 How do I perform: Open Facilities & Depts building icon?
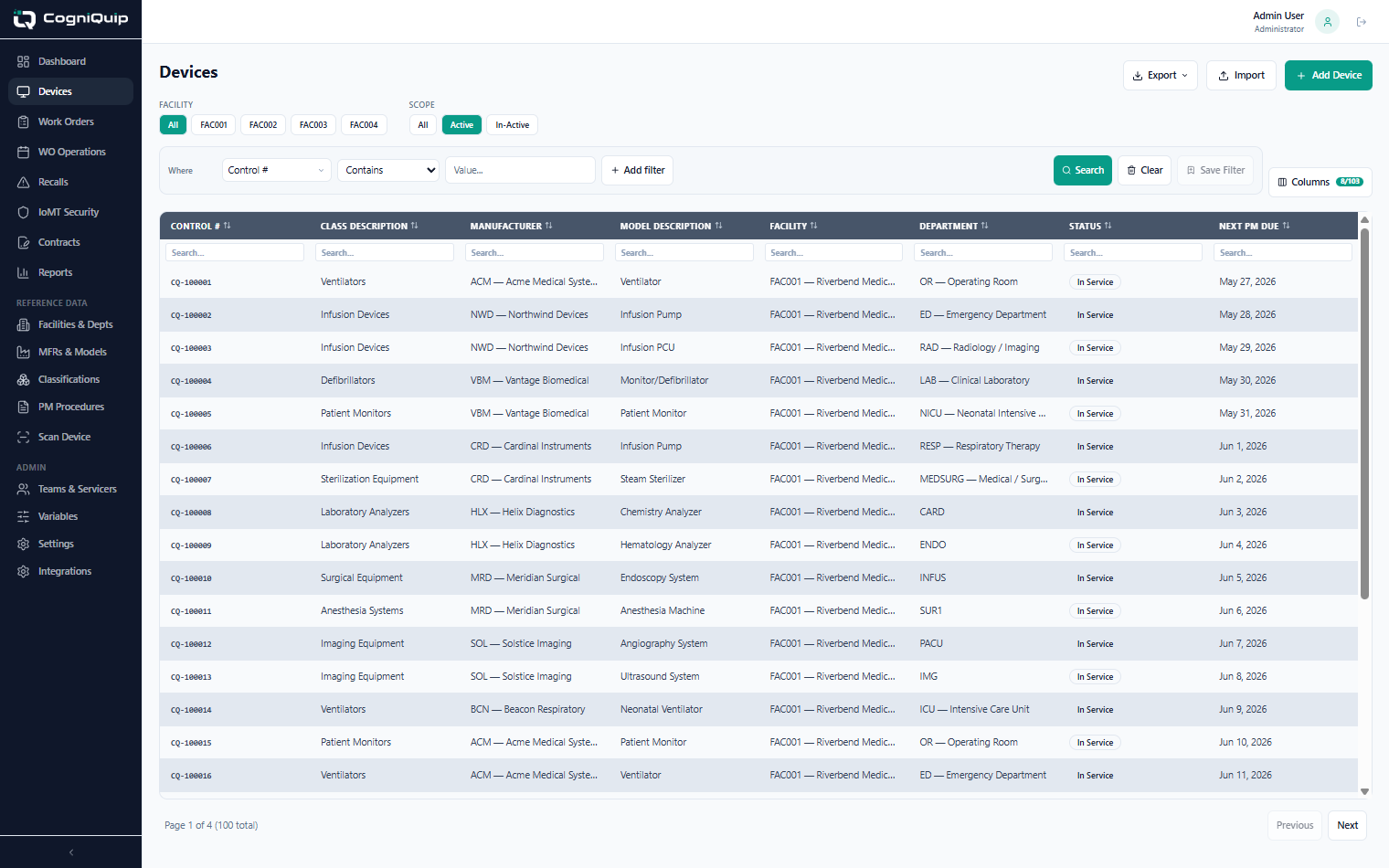(x=24, y=324)
